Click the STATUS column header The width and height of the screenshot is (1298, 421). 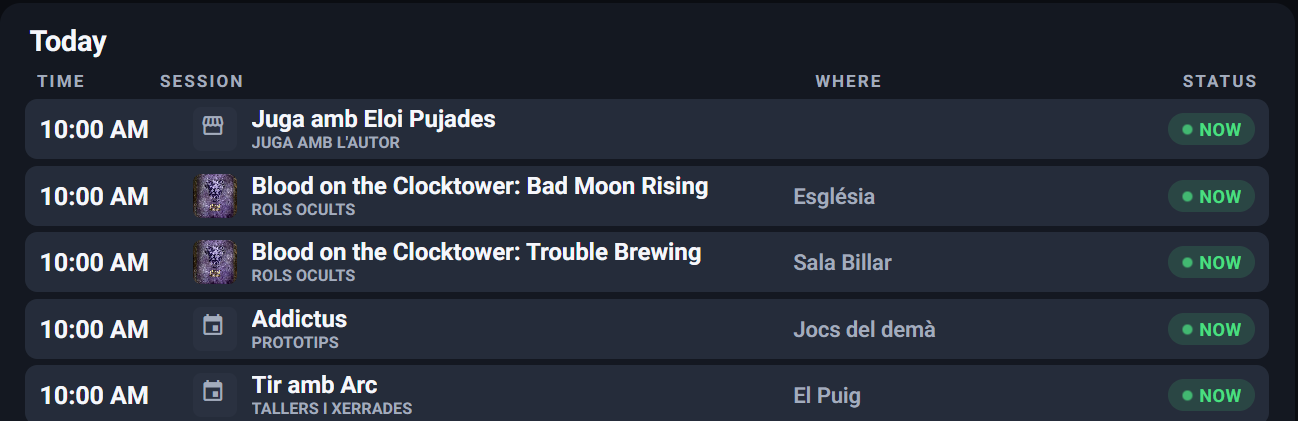(x=1220, y=81)
